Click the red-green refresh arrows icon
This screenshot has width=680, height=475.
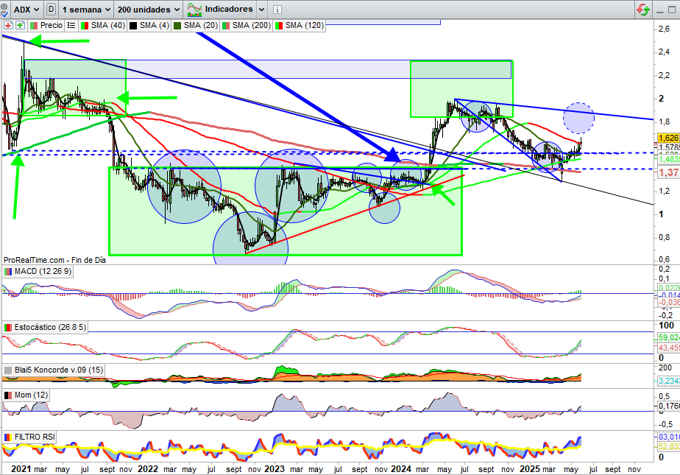(x=643, y=10)
